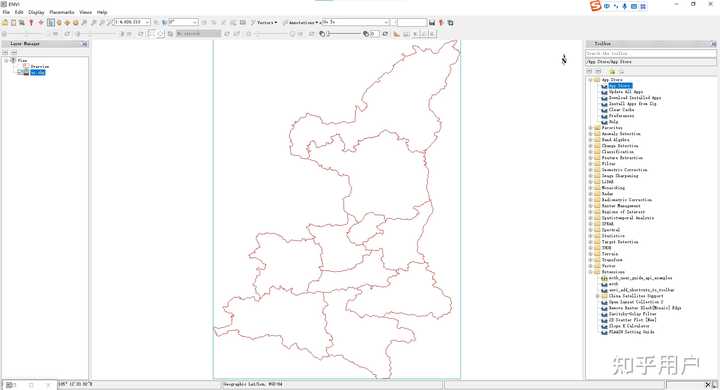This screenshot has height=390, width=720.
Task: Open the Display menu
Action: click(36, 12)
